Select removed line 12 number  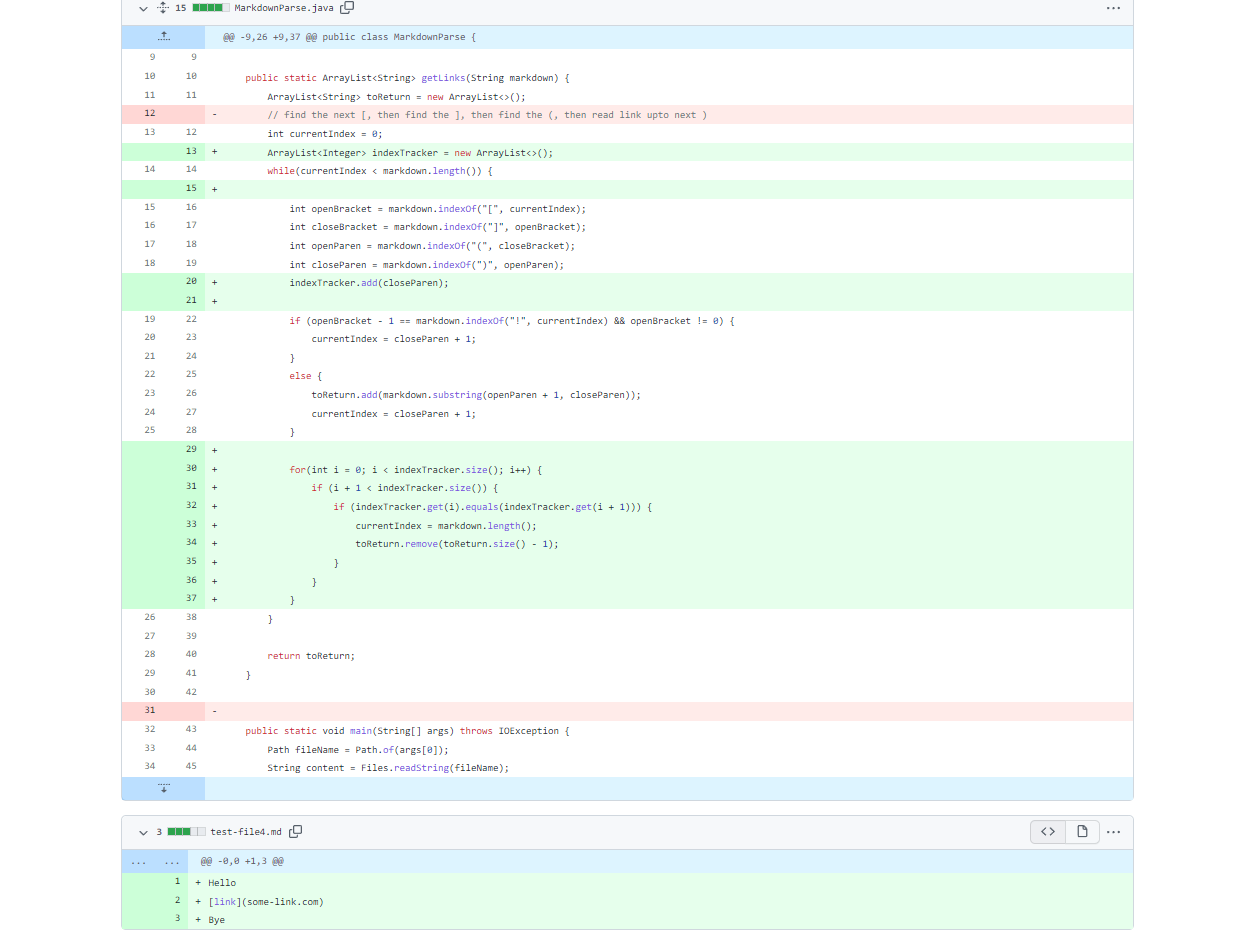click(149, 114)
